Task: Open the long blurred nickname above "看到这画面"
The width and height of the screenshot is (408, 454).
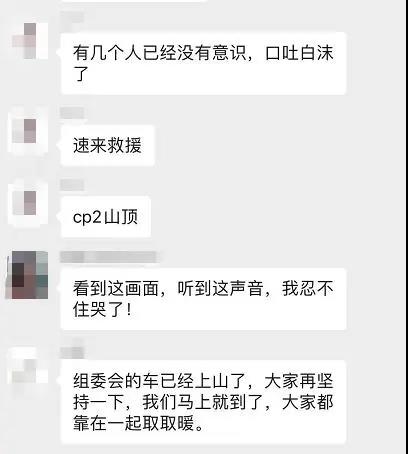Action: [x=108, y=257]
